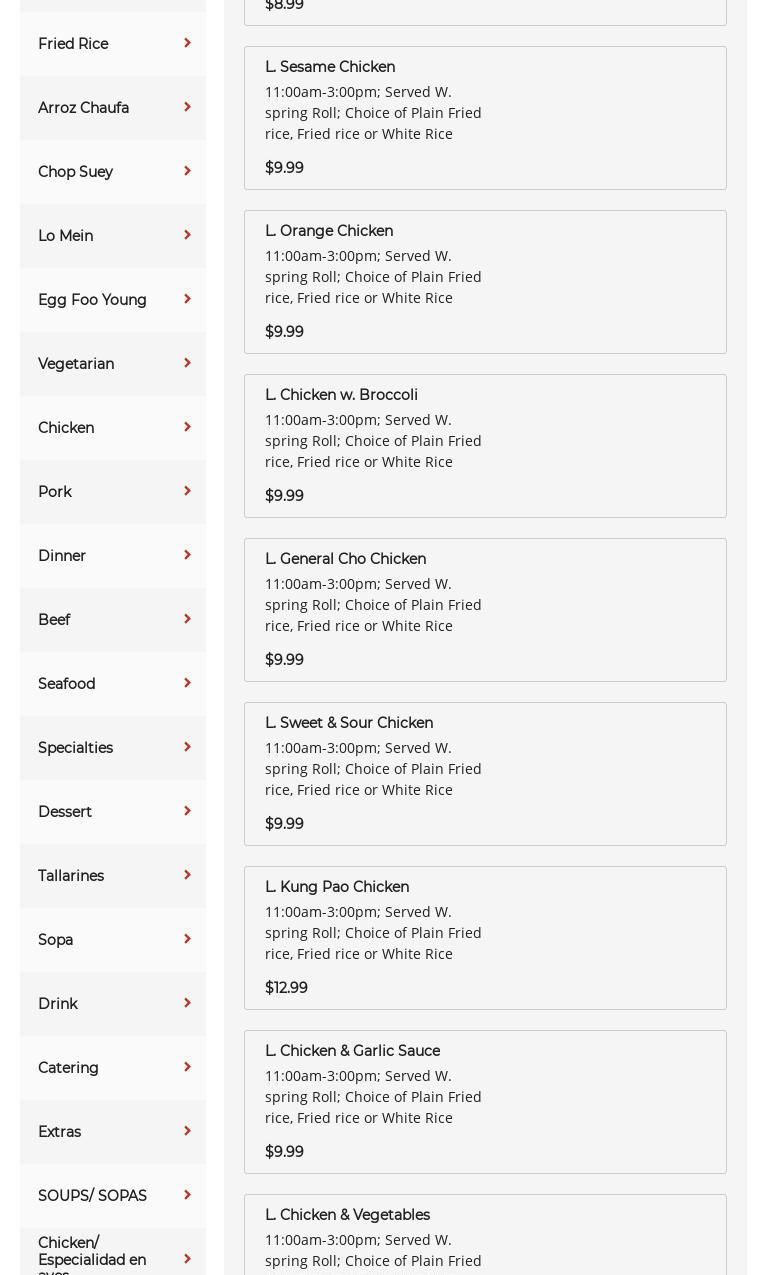This screenshot has width=765, height=1275.
Task: Expand the Specialties category chevron
Action: tap(187, 747)
